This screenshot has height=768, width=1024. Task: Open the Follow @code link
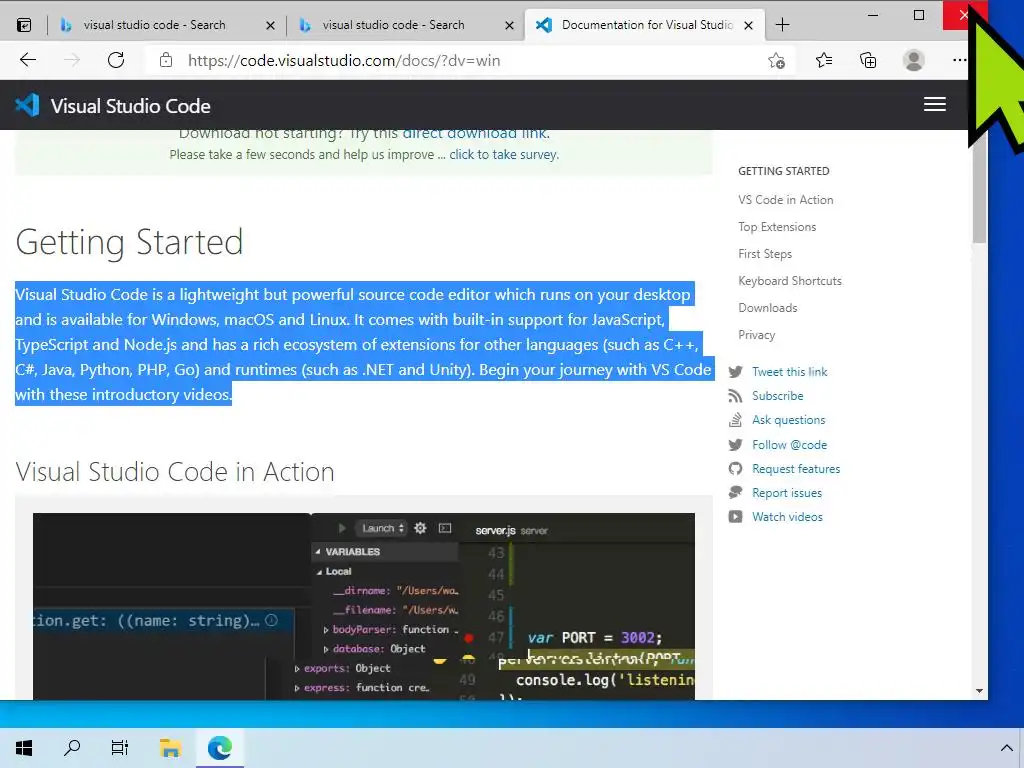[790, 445]
